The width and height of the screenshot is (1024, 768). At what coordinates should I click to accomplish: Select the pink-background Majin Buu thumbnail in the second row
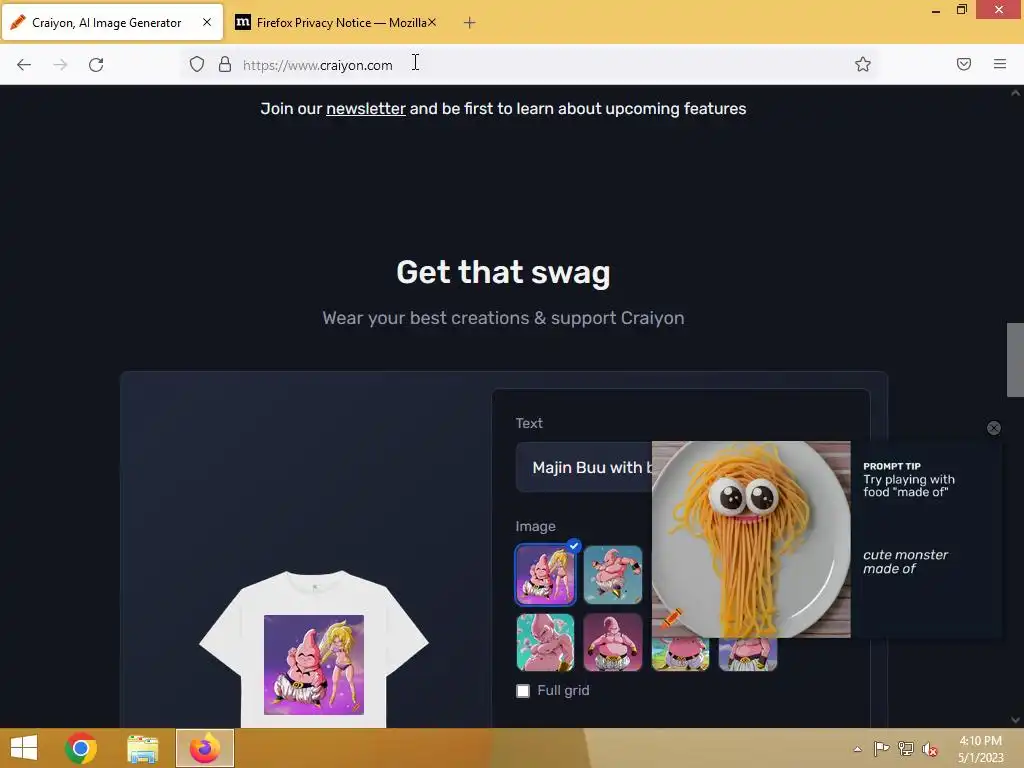pos(613,642)
